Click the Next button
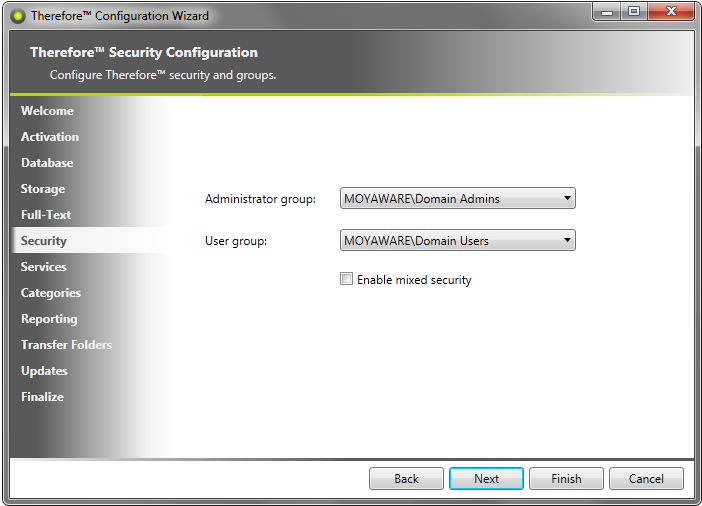The image size is (702, 506). pyautogui.click(x=486, y=479)
